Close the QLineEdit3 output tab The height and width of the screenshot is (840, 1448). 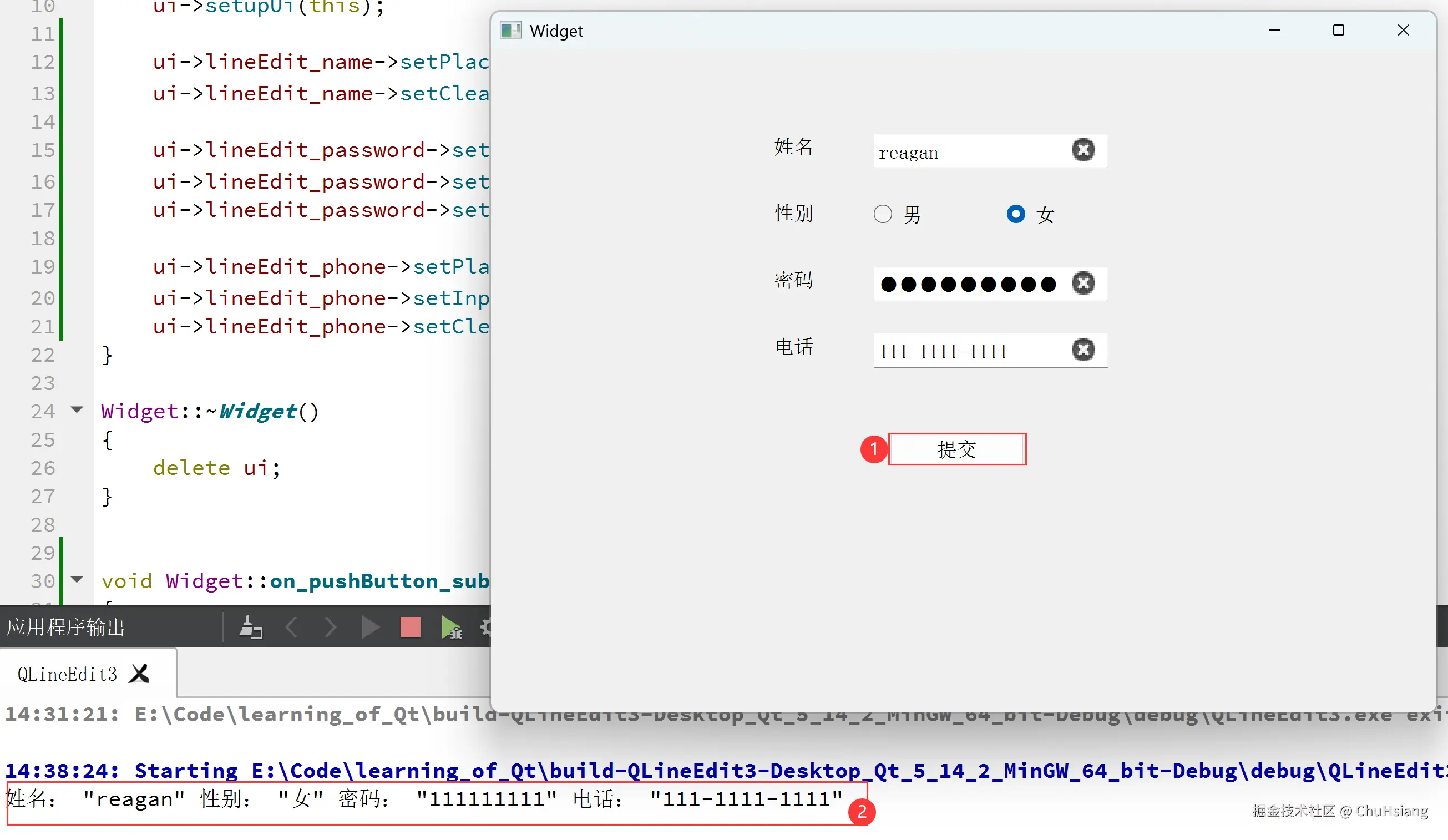139,674
